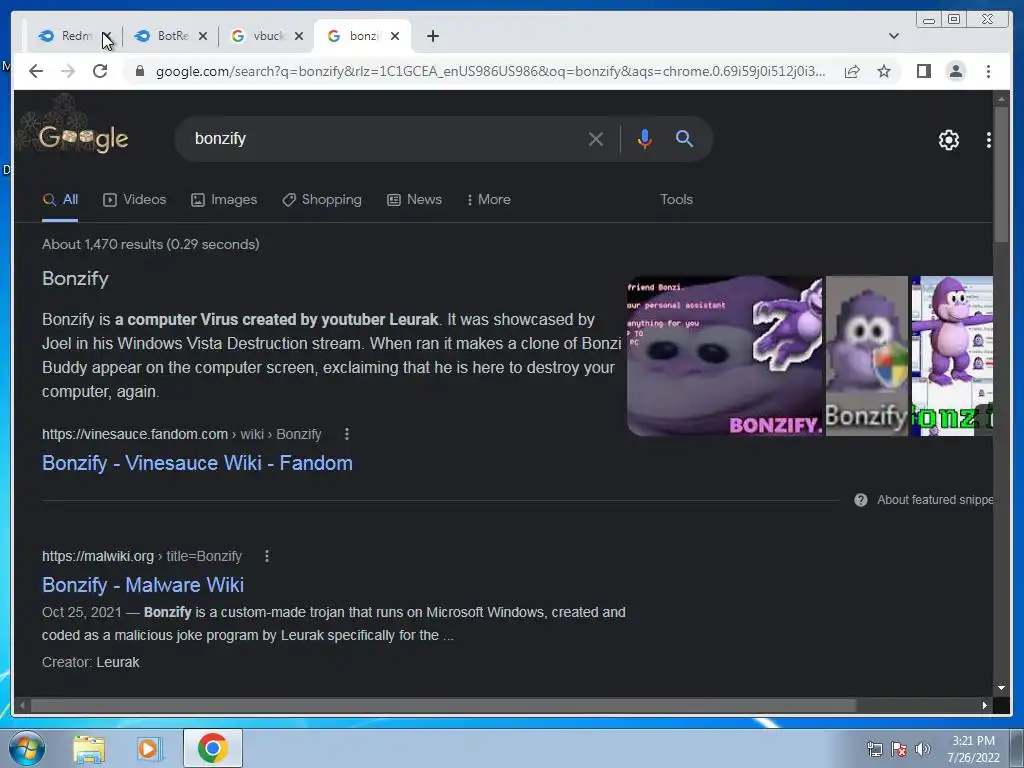The height and width of the screenshot is (768, 1024).
Task: Select the All results tab
Action: pyautogui.click(x=60, y=200)
